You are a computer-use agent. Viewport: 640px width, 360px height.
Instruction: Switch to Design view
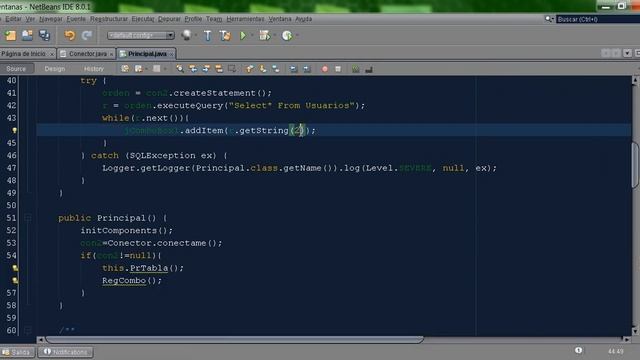tap(55, 69)
